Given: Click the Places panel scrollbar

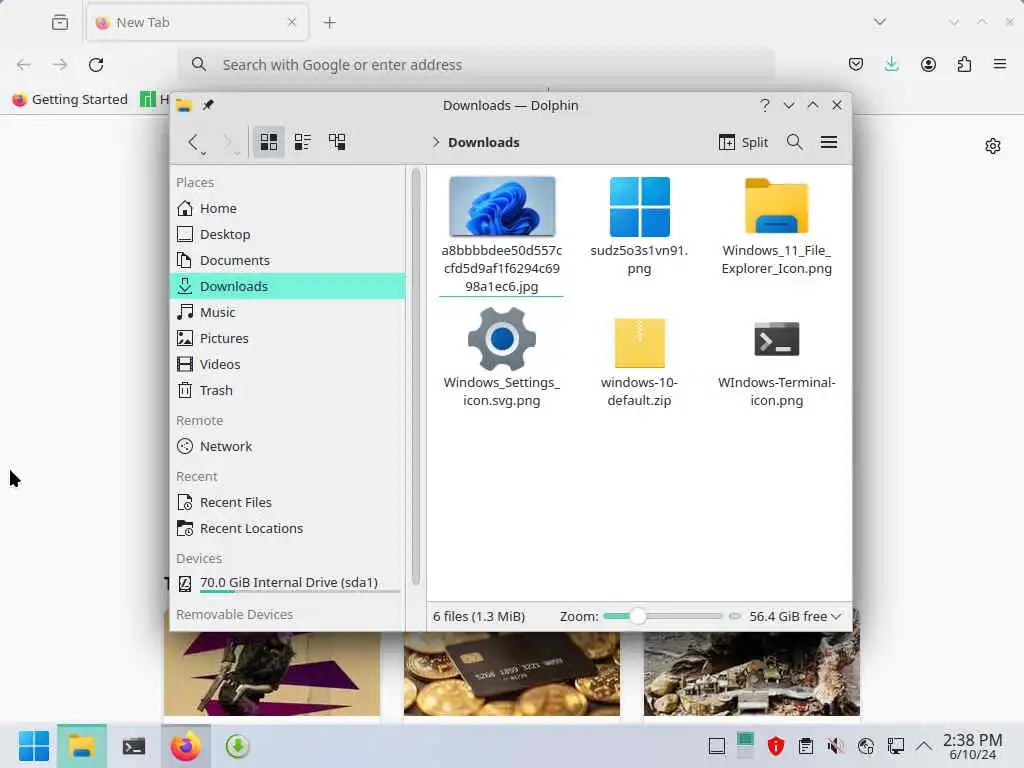Looking at the screenshot, I should (x=416, y=377).
